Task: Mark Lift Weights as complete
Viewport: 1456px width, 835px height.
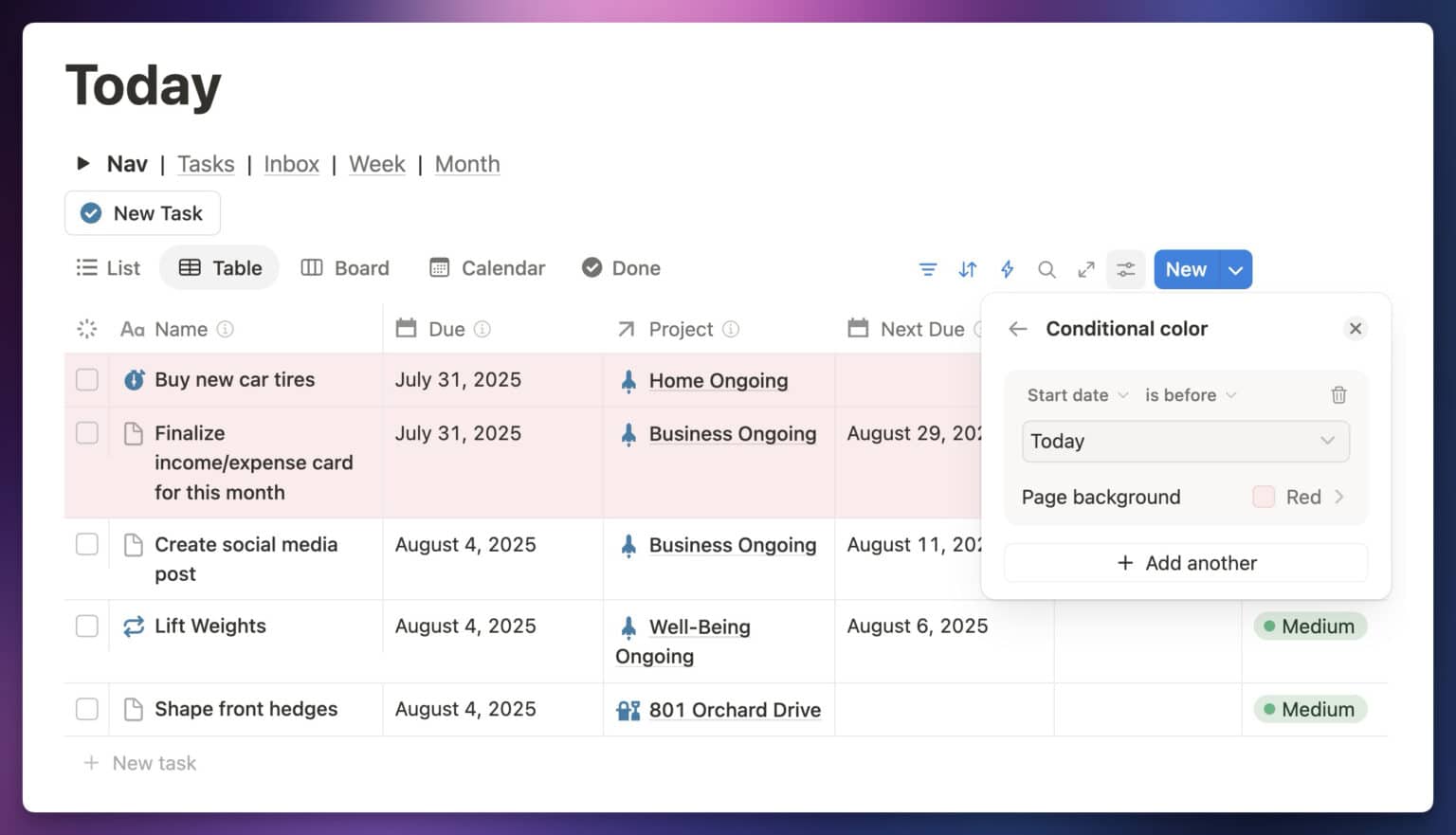Action: 86,626
